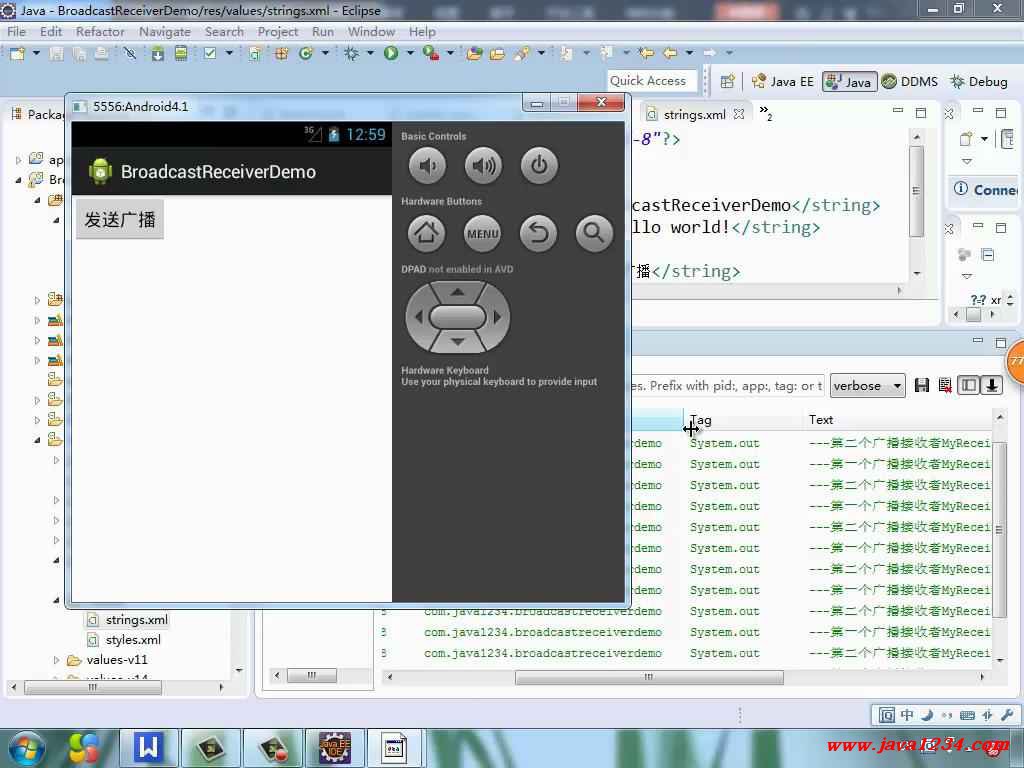Image resolution: width=1024 pixels, height=768 pixels.
Task: Open the Edit menu
Action: click(51, 31)
